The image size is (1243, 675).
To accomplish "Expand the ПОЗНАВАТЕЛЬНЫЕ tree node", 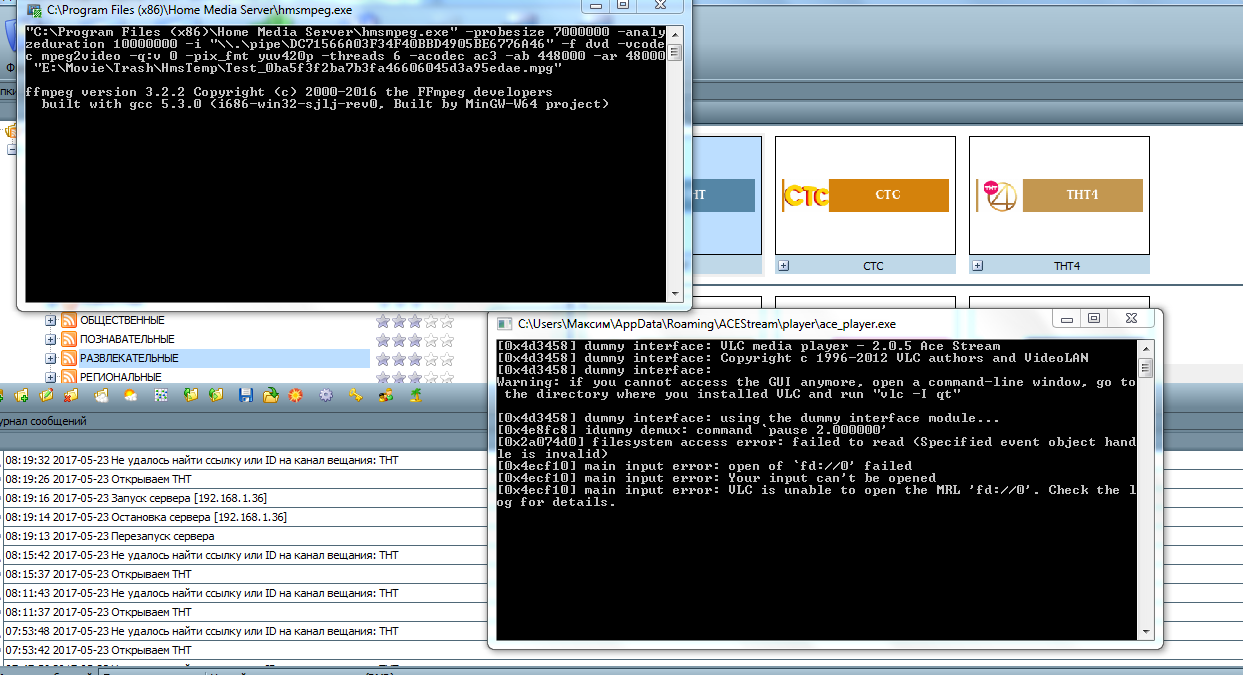I will point(51,339).
